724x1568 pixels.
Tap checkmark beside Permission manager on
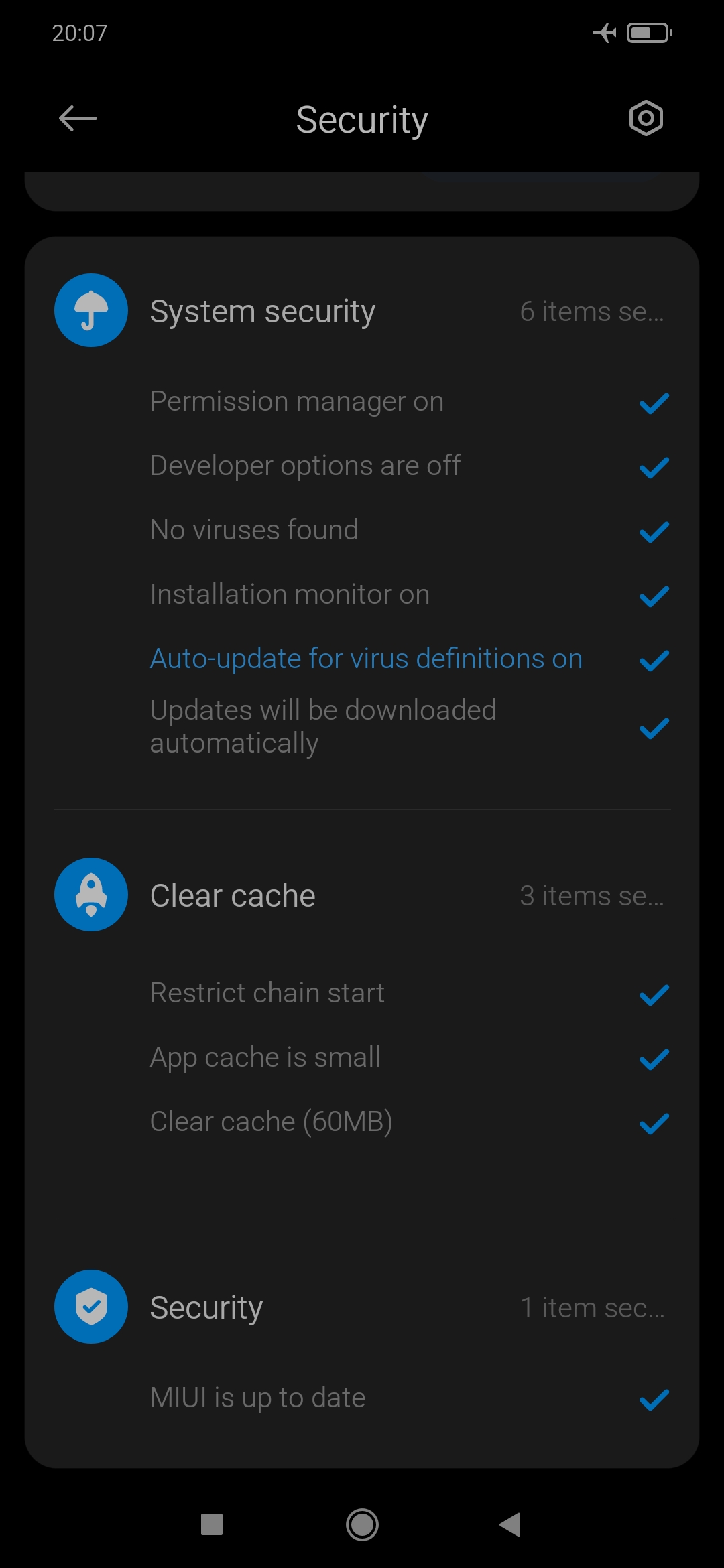click(x=654, y=403)
